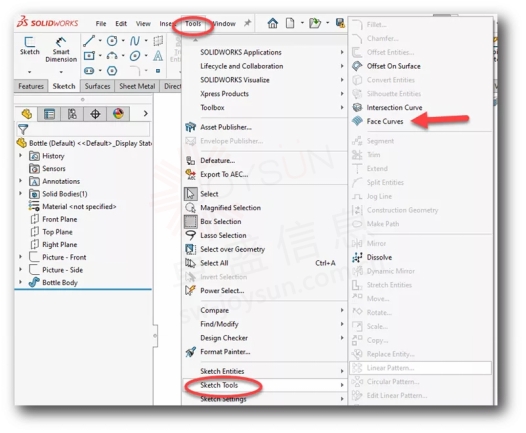Open the DimXpertManager crosshair tab

coord(95,114)
